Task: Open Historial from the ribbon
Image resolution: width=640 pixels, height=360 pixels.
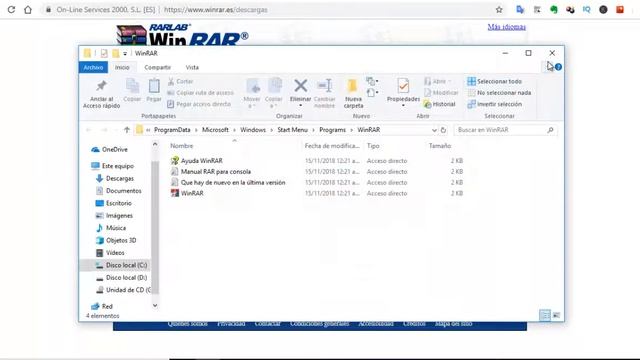Action: (439, 104)
